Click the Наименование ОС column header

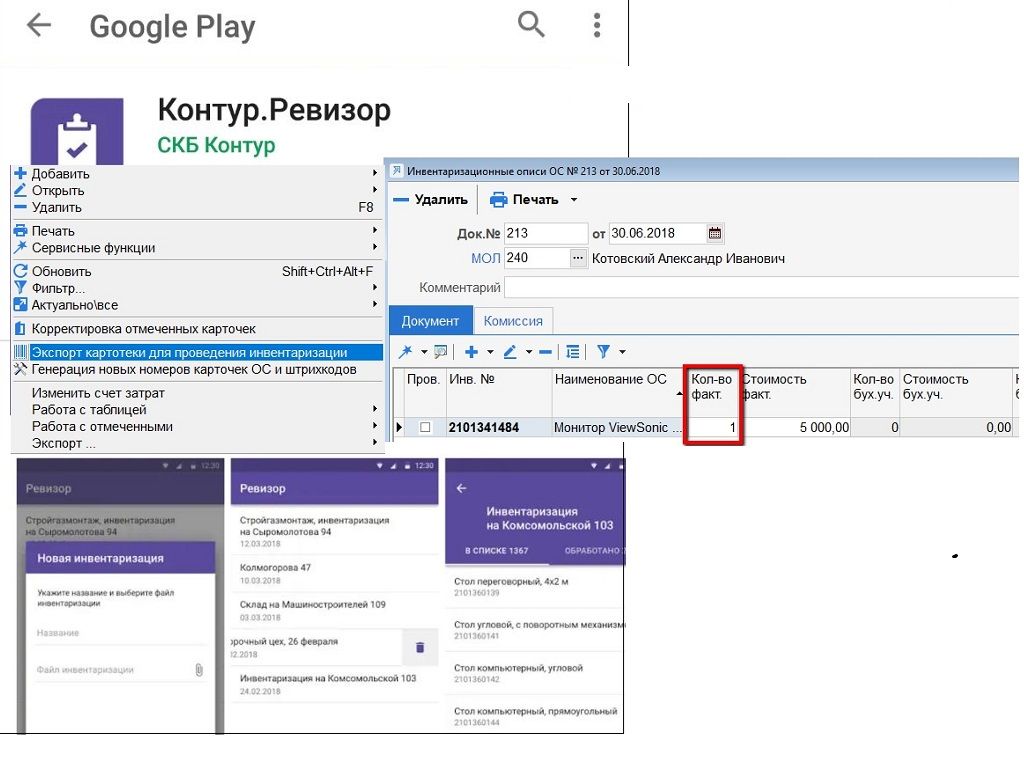click(x=617, y=392)
